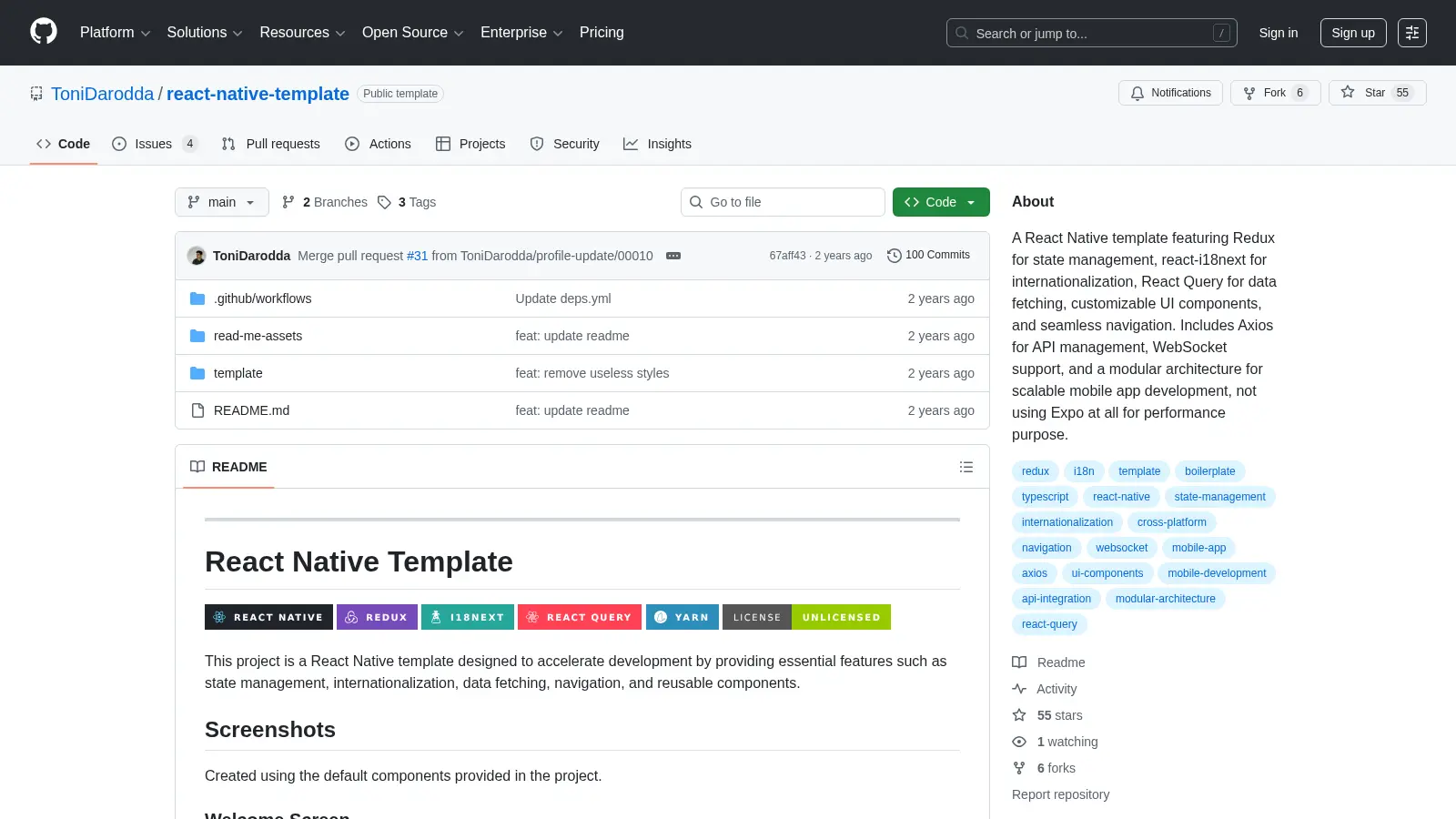Star the react-native-template repository
Screen dimensions: 1456x819
[1377, 93]
